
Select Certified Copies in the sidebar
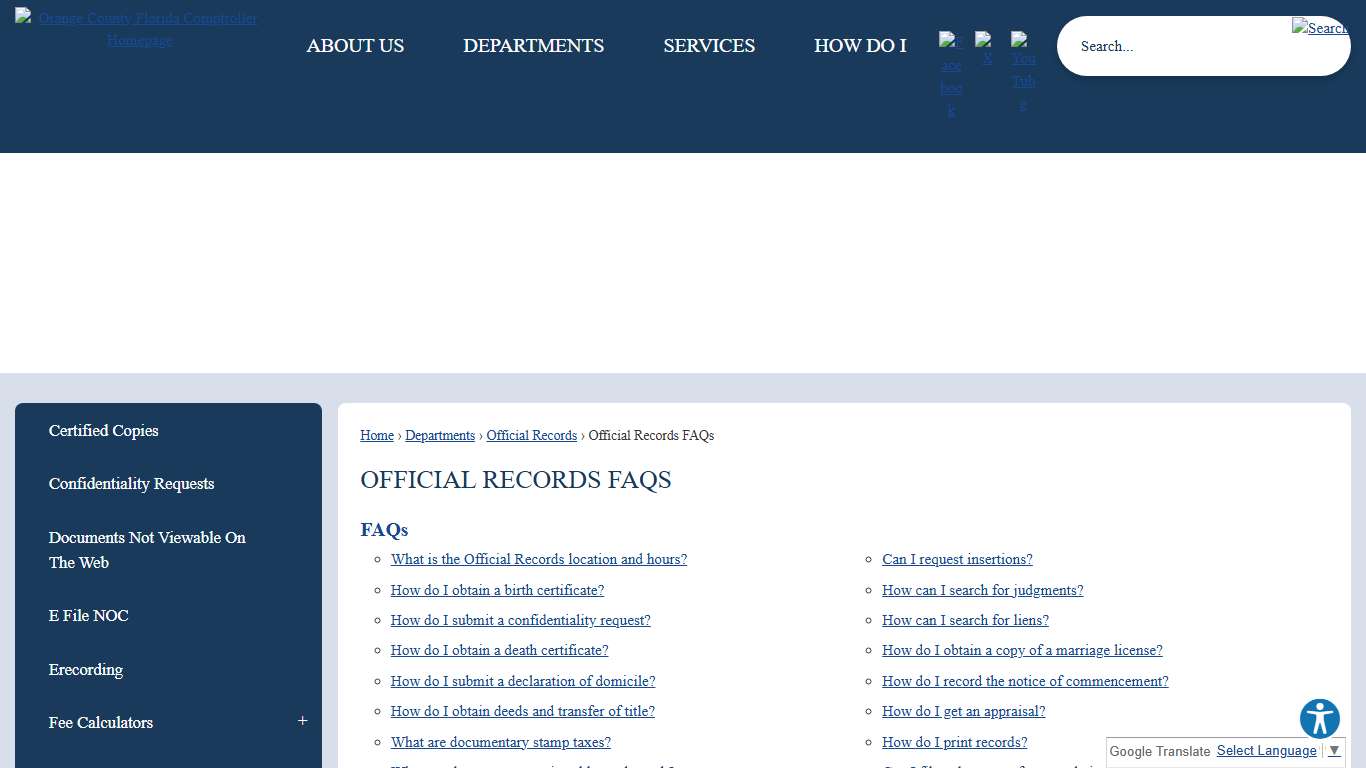tap(103, 430)
